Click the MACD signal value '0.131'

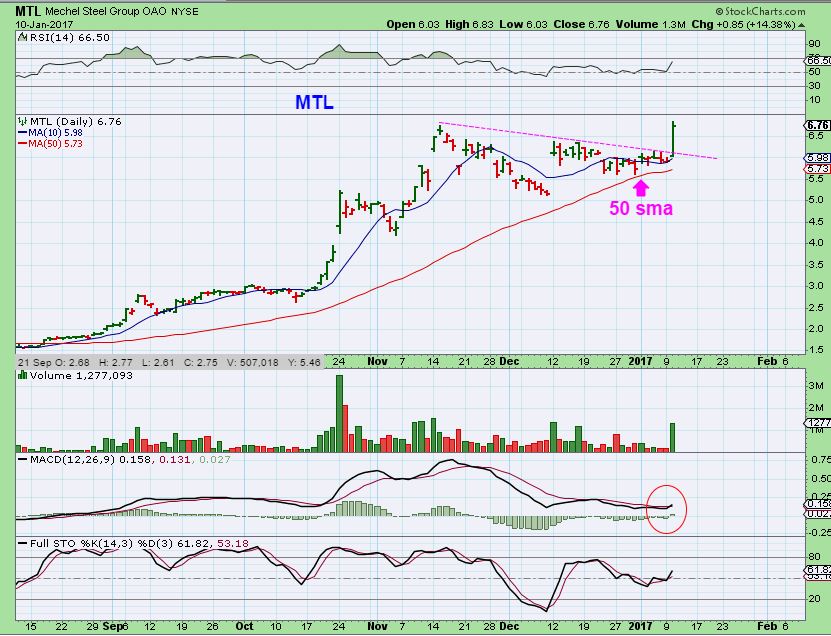pos(173,460)
